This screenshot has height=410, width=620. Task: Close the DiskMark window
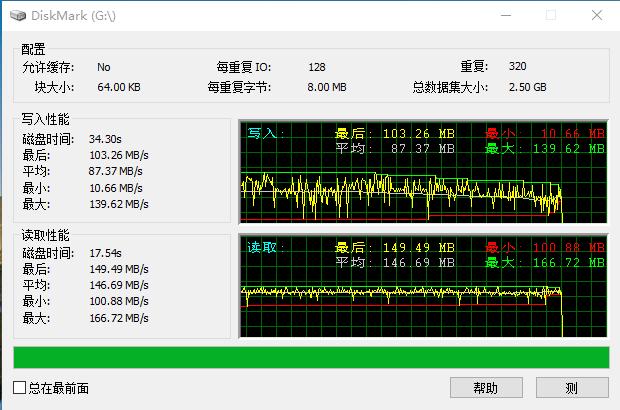pyautogui.click(x=597, y=15)
